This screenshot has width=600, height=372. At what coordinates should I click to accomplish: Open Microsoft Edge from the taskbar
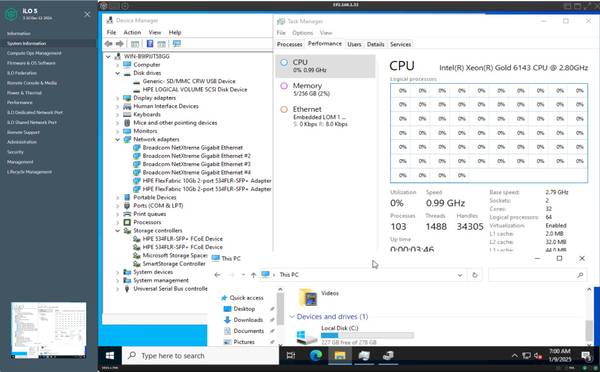316,356
